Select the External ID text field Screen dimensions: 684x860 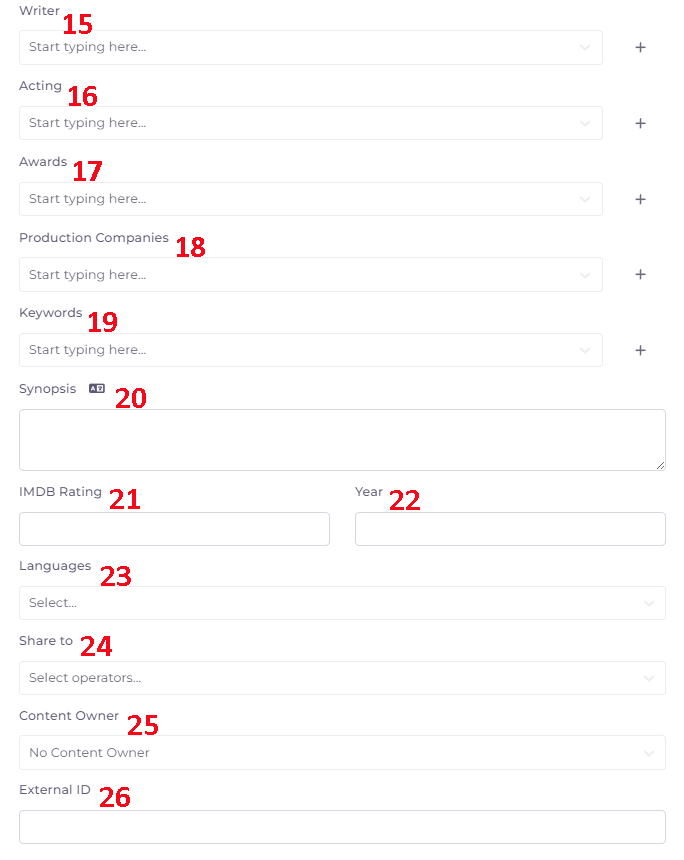tap(342, 827)
